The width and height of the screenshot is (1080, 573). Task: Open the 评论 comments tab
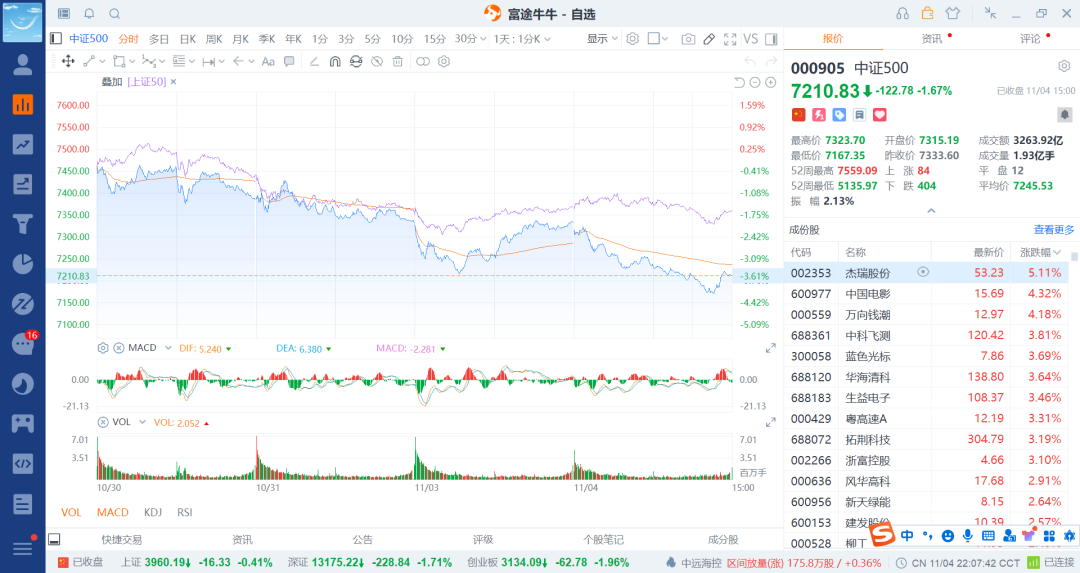(1030, 39)
